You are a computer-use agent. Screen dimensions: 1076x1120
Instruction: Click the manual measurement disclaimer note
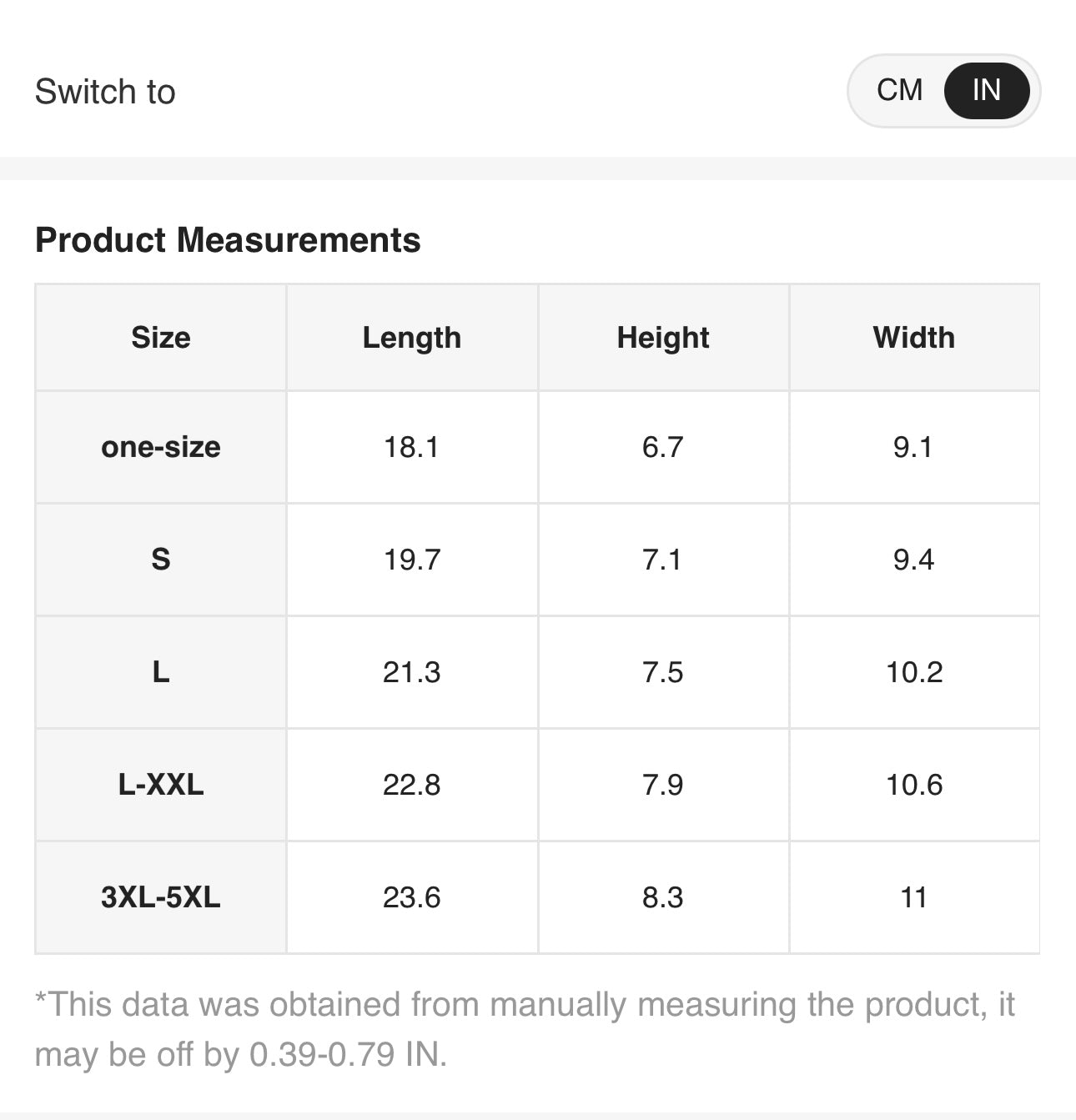[x=524, y=1029]
